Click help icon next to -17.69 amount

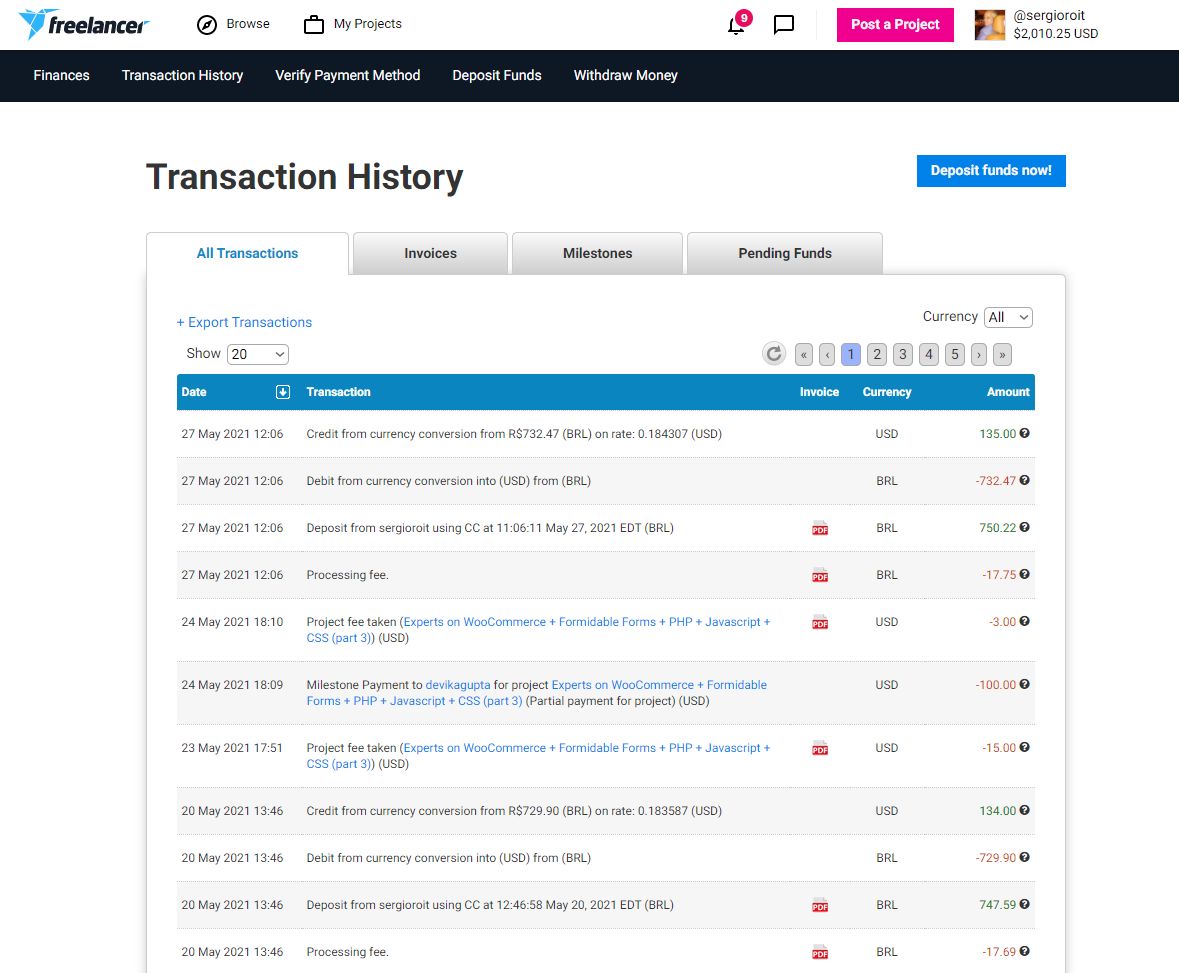point(1024,951)
